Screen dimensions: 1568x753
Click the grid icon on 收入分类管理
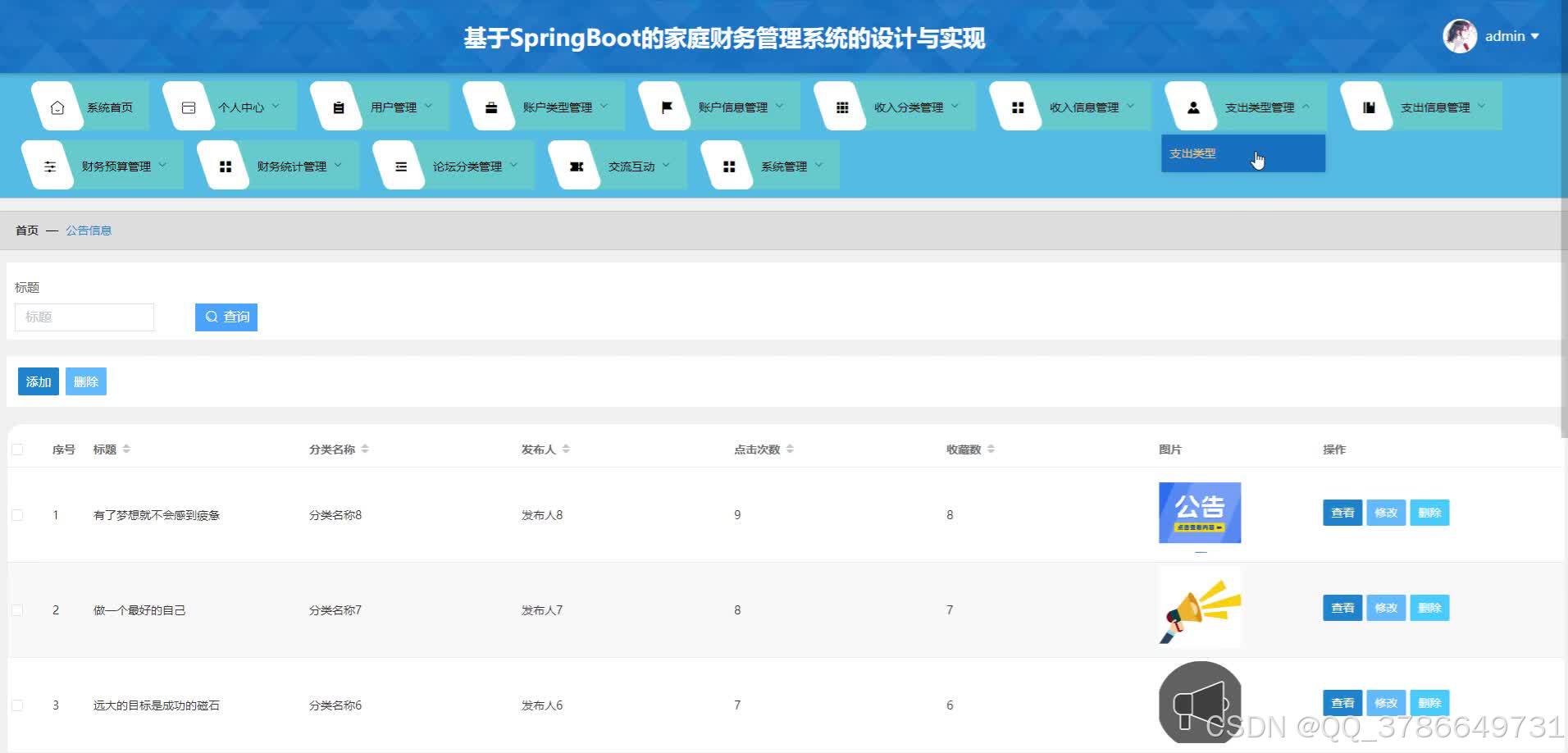point(841,105)
